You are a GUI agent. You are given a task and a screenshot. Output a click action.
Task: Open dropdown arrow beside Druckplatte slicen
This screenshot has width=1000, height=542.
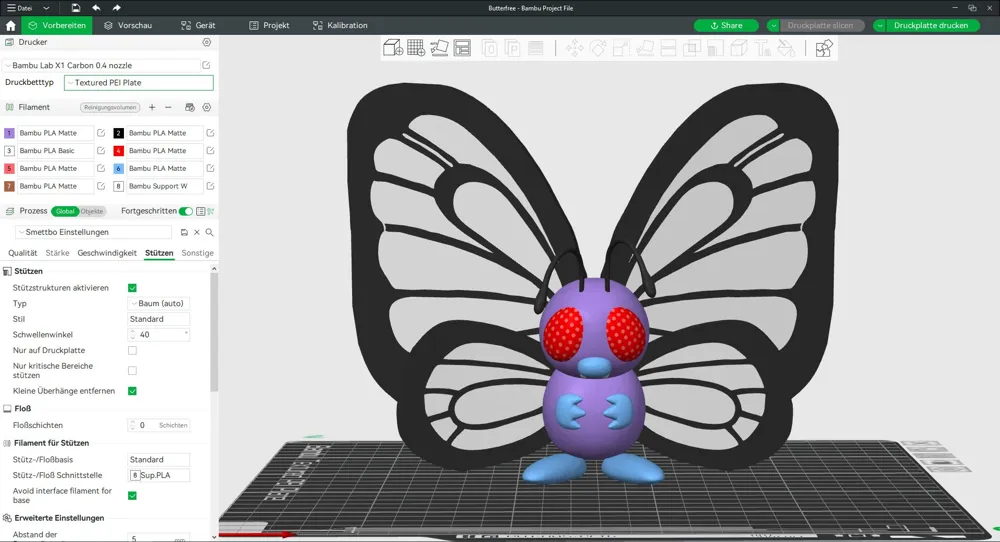[x=773, y=26]
